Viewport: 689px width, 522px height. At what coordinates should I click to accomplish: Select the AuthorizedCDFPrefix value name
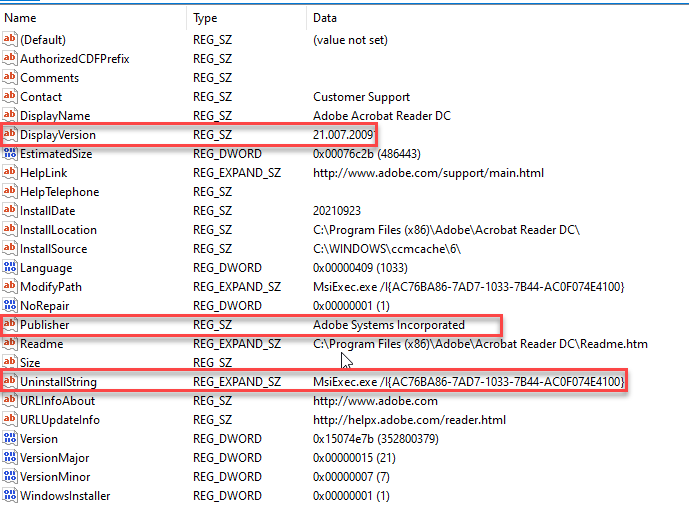coord(75,59)
